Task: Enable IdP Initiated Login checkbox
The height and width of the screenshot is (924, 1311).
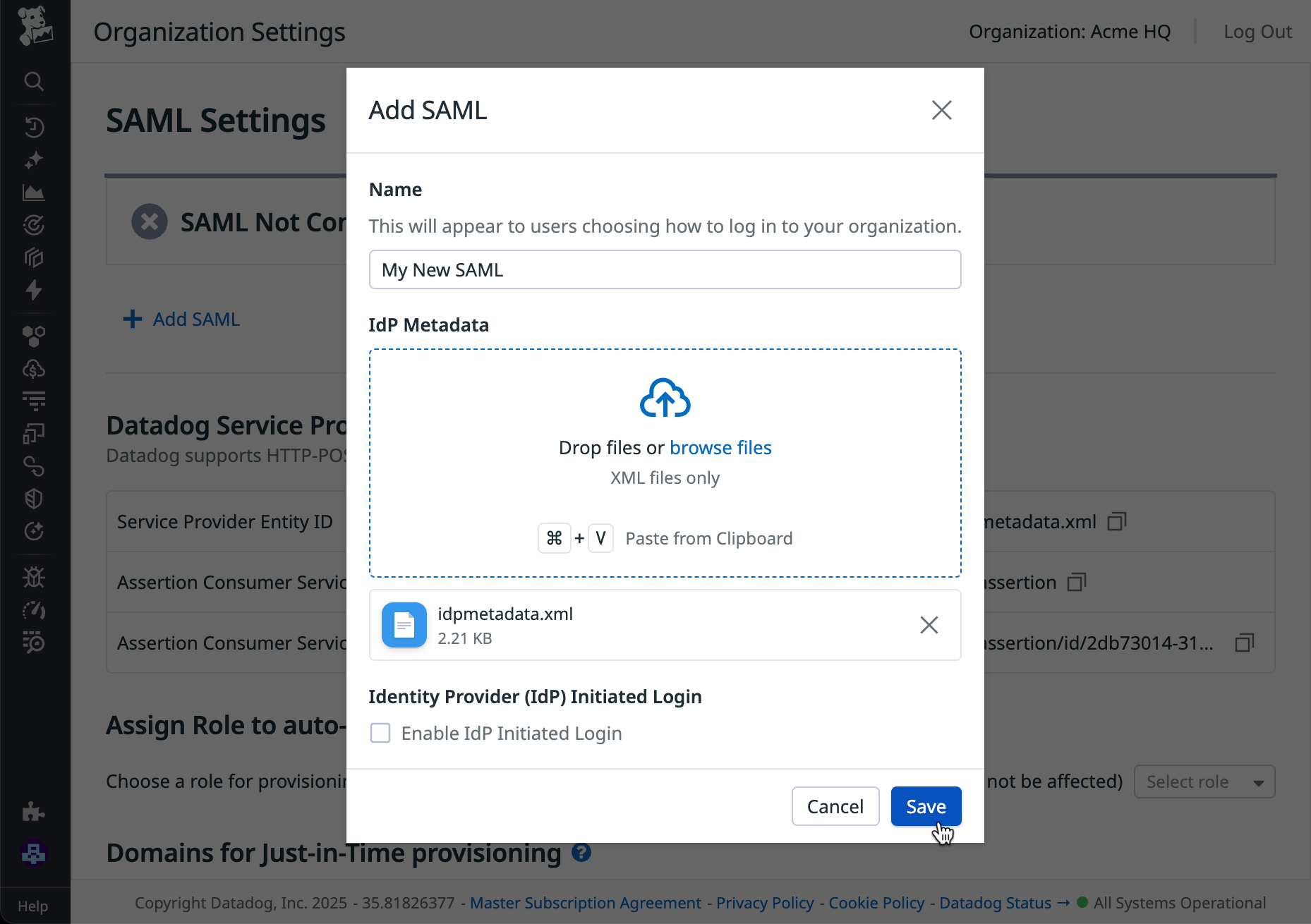Action: (x=380, y=734)
